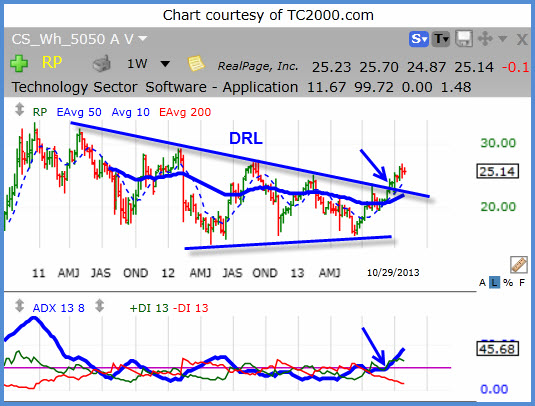This screenshot has width=535, height=406.
Task: Click the blue S sync button
Action: point(419,39)
